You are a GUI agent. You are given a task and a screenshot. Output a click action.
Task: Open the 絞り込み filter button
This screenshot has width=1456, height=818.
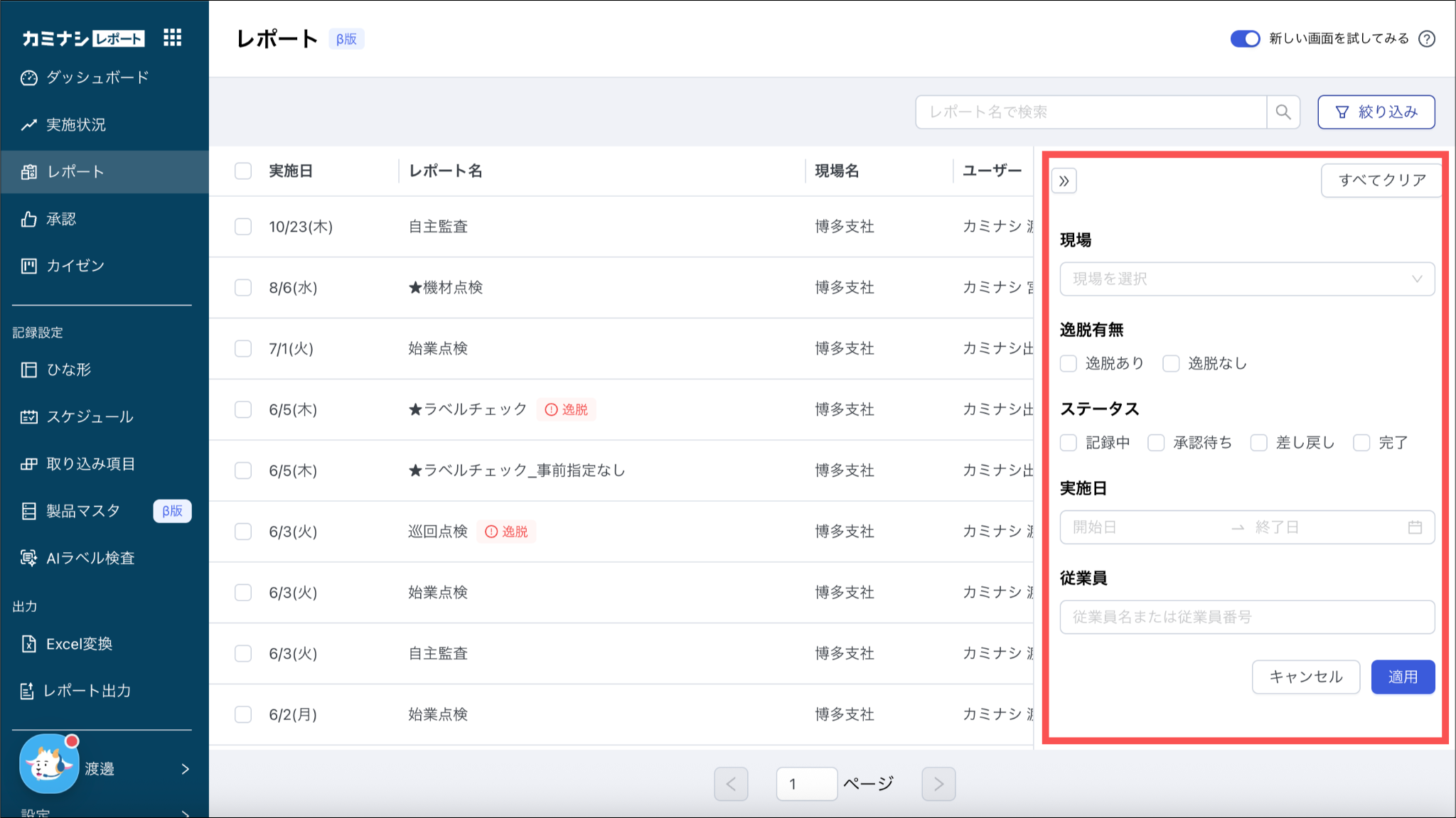(1376, 112)
